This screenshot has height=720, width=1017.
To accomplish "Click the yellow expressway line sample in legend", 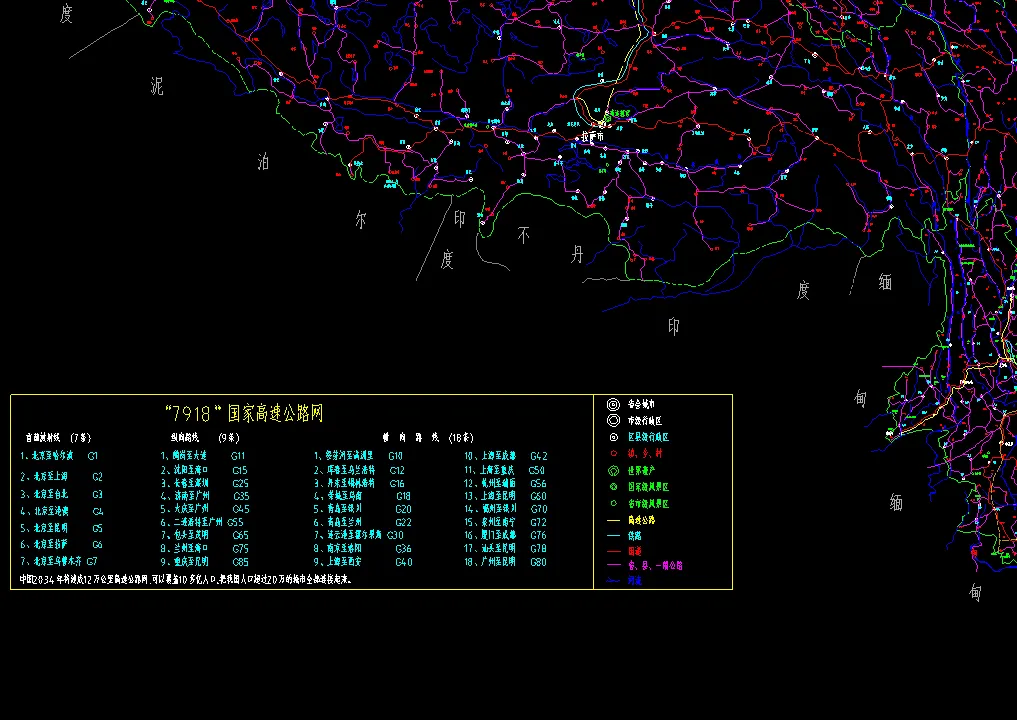I will tap(613, 521).
